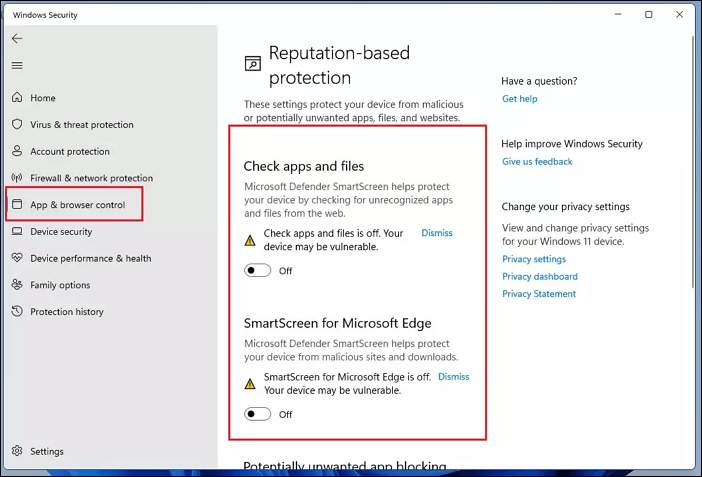
Task: Open Device performance & health
Action: 91,258
